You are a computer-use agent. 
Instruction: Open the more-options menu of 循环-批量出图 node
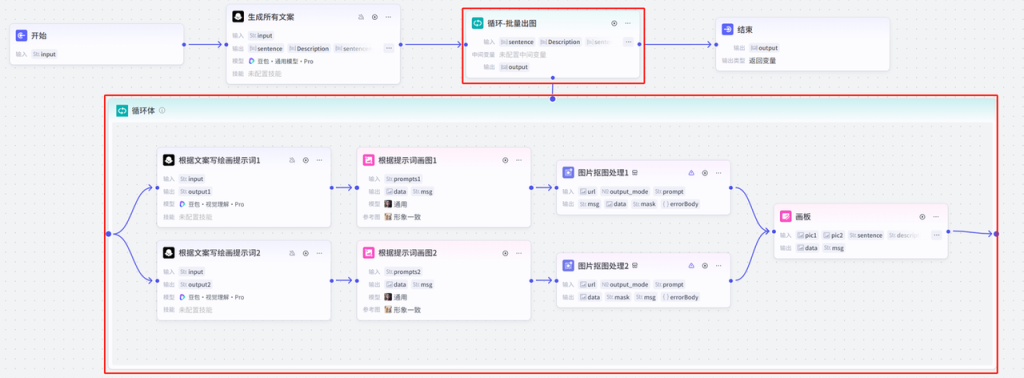[628, 24]
